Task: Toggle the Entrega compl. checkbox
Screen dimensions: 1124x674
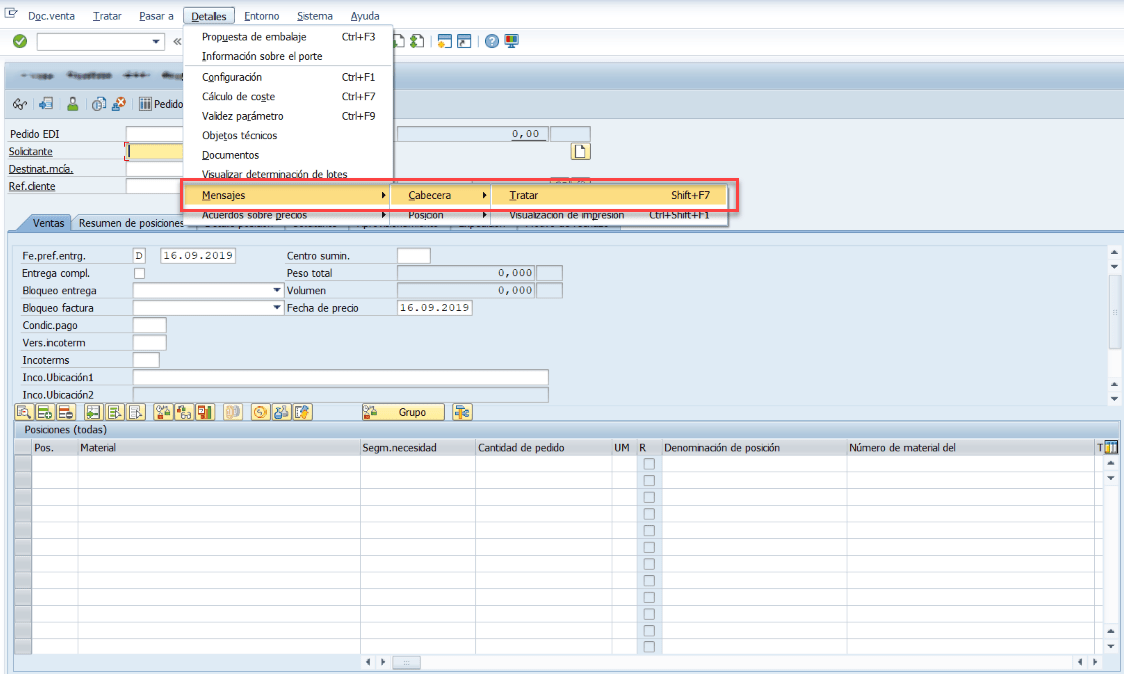Action: [x=139, y=273]
